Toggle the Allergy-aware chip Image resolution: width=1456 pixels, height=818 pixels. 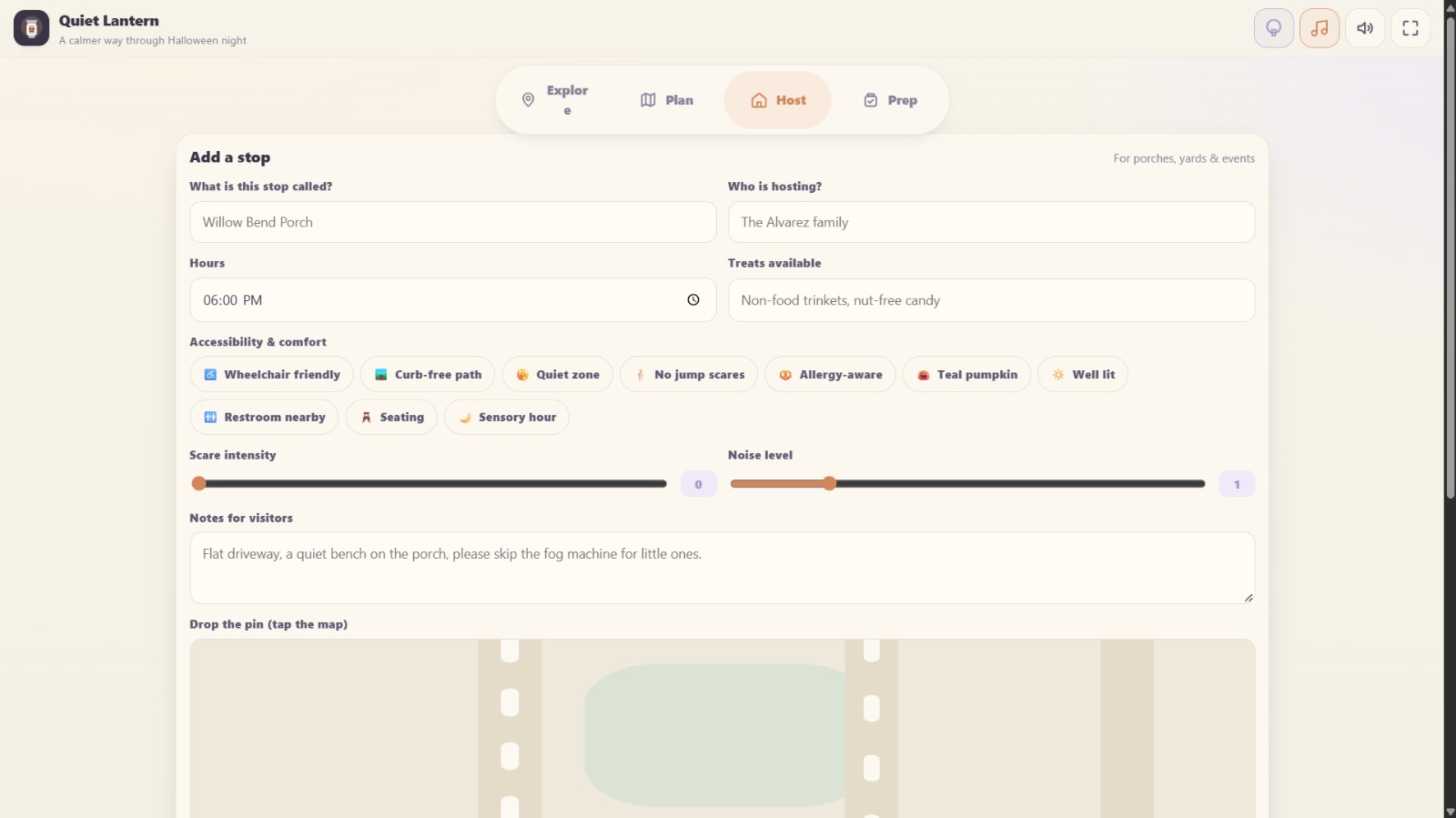pos(830,374)
